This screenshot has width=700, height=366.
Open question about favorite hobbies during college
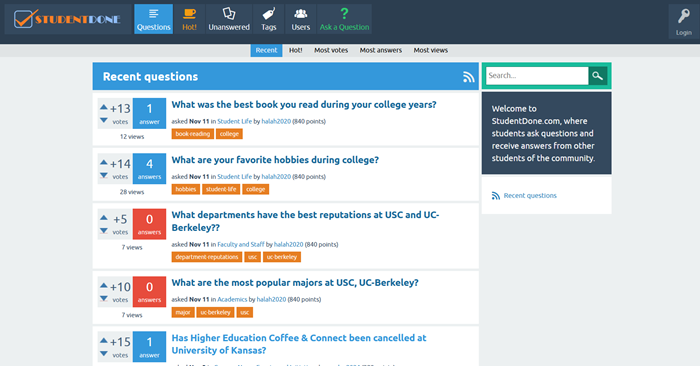click(275, 160)
